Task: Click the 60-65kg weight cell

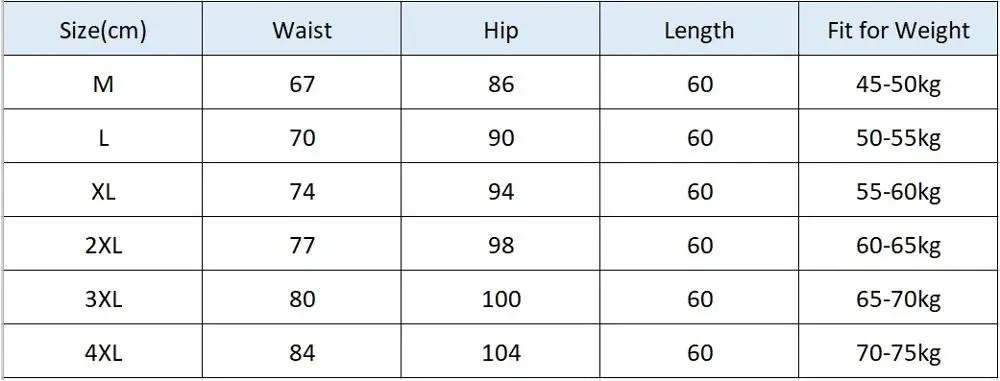Action: pos(898,244)
